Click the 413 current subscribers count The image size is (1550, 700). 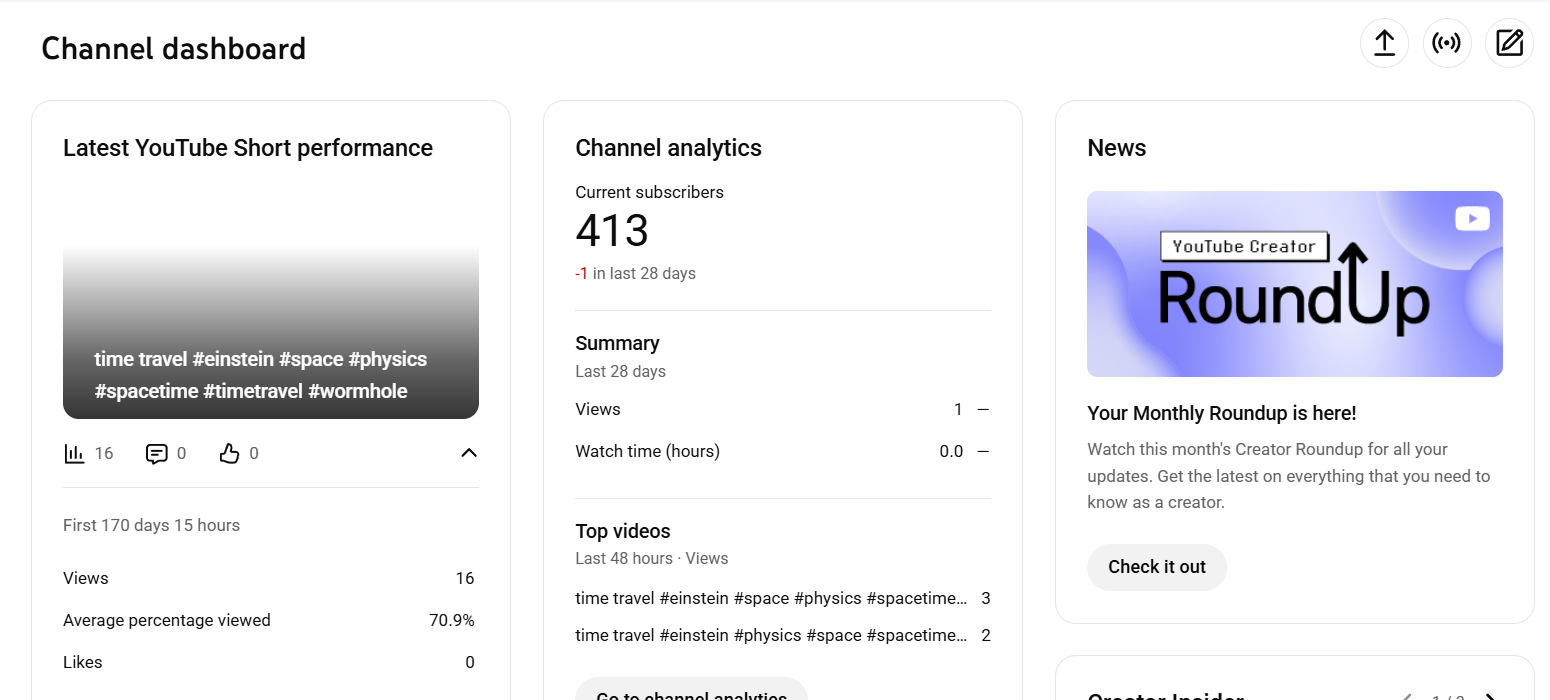(612, 232)
